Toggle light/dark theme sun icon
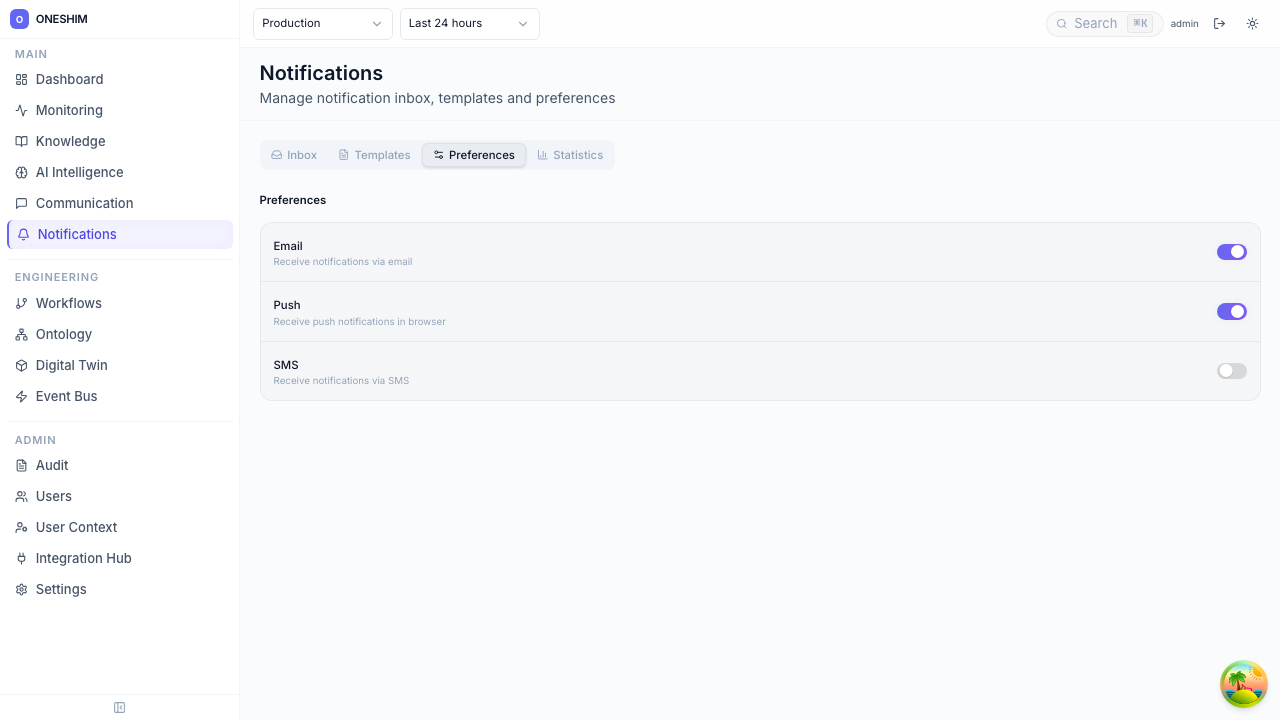 pos(1252,23)
